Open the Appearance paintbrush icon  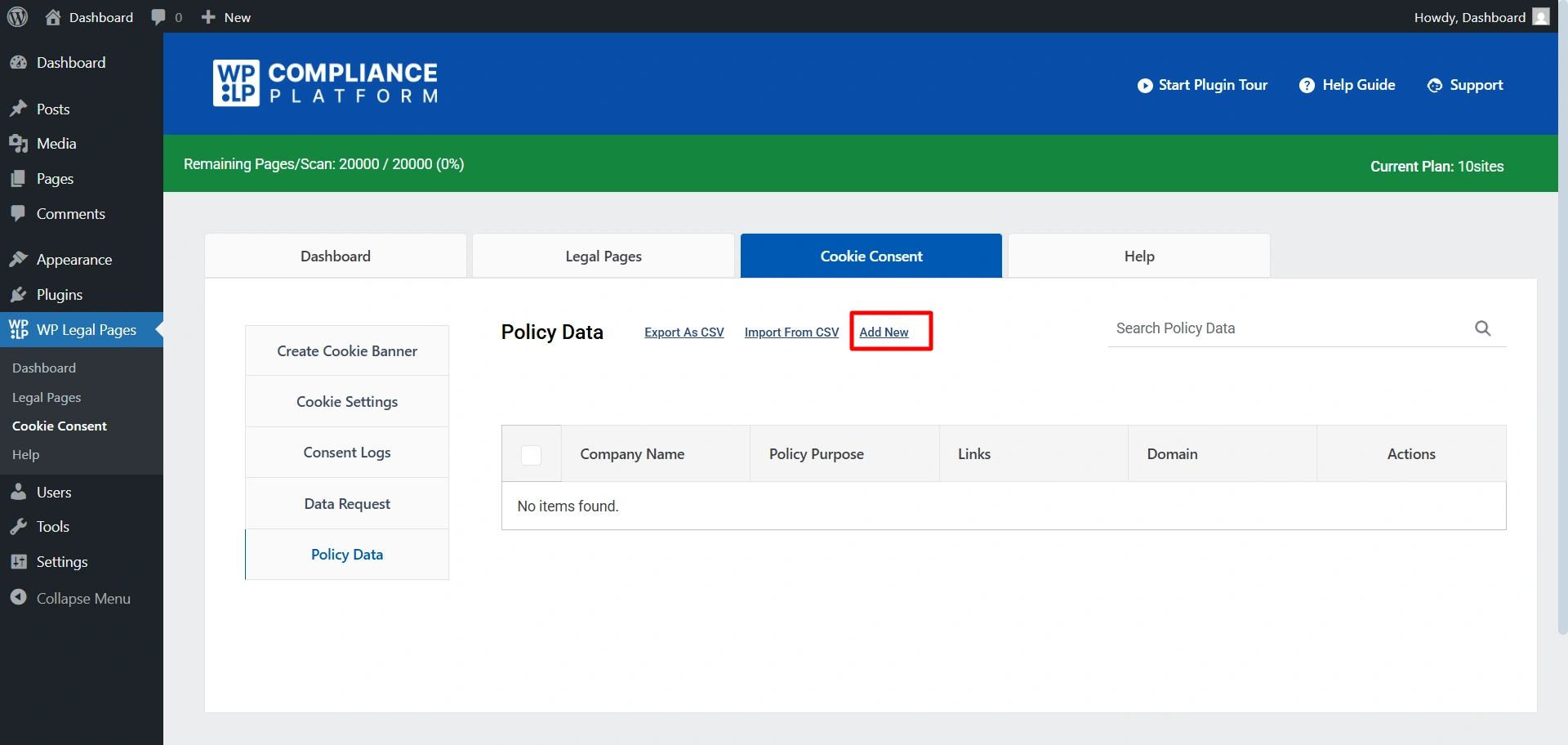pos(20,259)
